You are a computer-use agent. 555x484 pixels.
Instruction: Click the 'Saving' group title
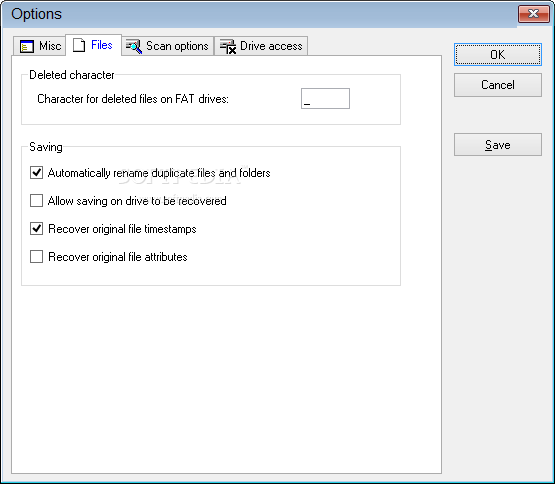click(x=46, y=147)
